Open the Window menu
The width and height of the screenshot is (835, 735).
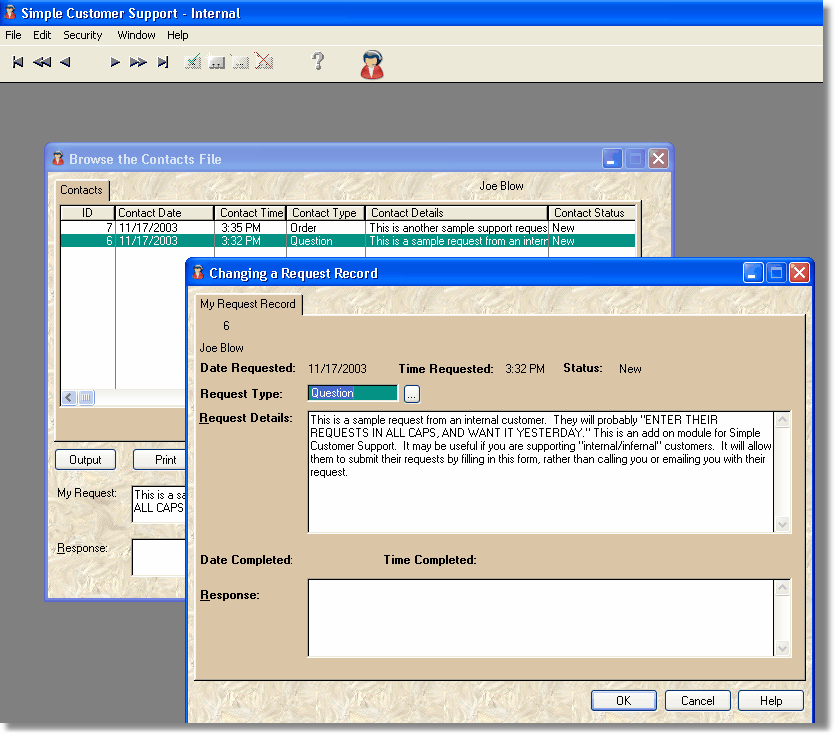pyautogui.click(x=136, y=35)
